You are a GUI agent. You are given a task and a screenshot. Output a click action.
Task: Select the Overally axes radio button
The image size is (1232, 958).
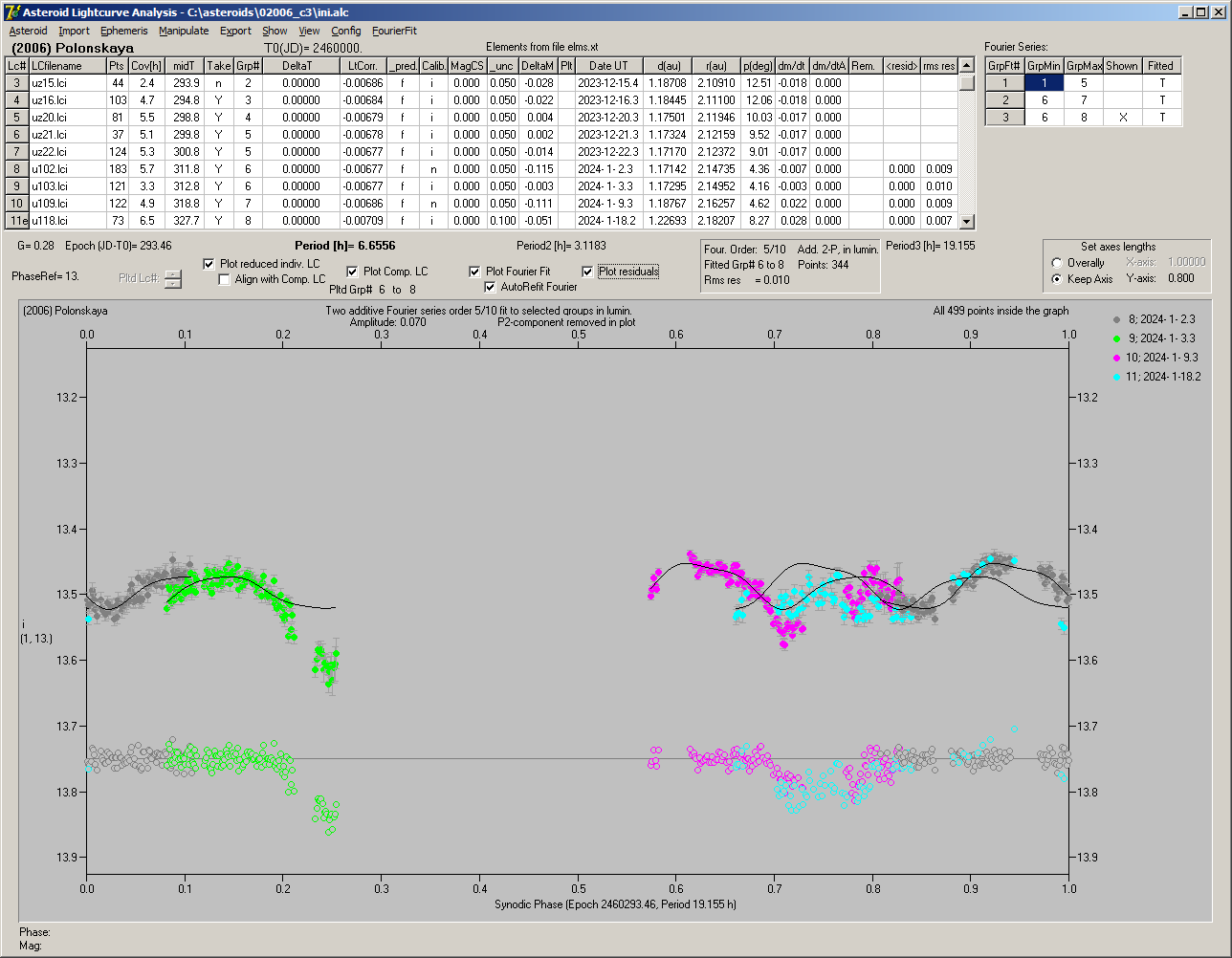[x=1057, y=263]
